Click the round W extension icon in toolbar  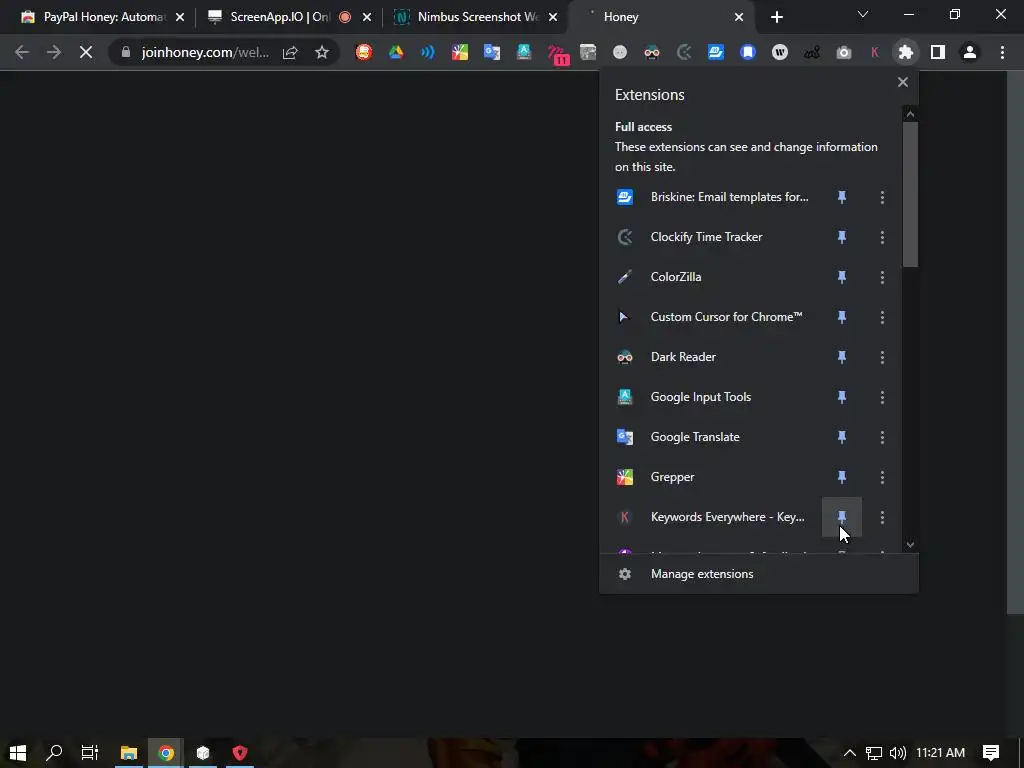click(x=780, y=52)
